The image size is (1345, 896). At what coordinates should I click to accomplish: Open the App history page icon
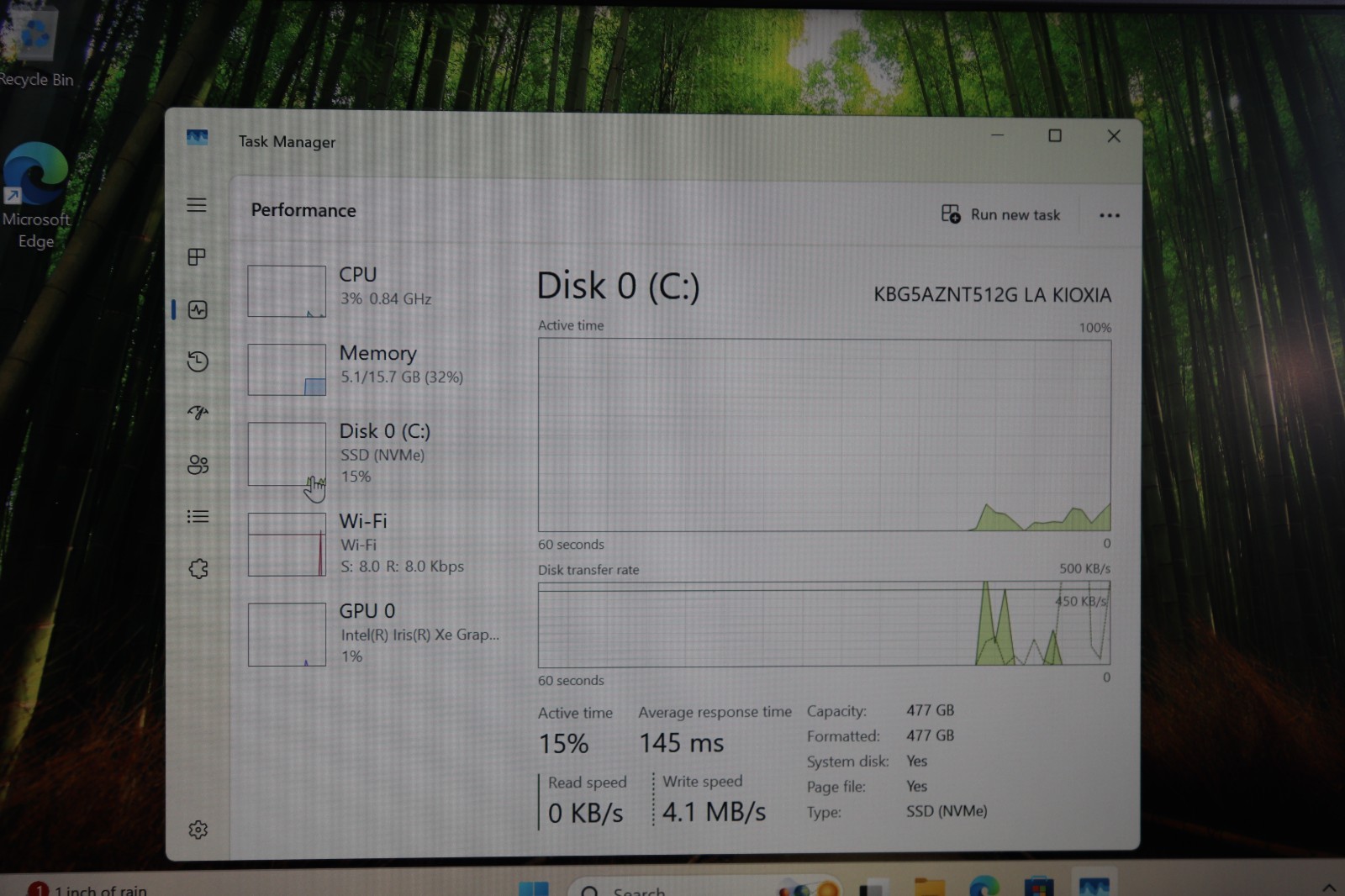point(198,361)
